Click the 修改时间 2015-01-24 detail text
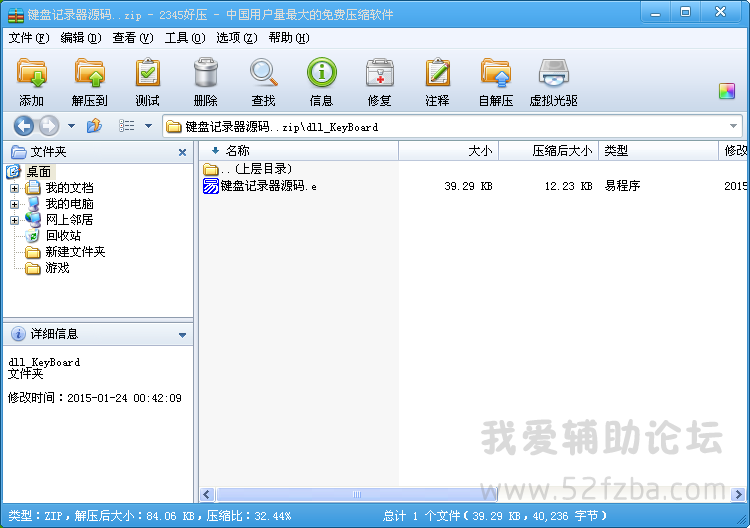This screenshot has height=528, width=750. pos(95,398)
